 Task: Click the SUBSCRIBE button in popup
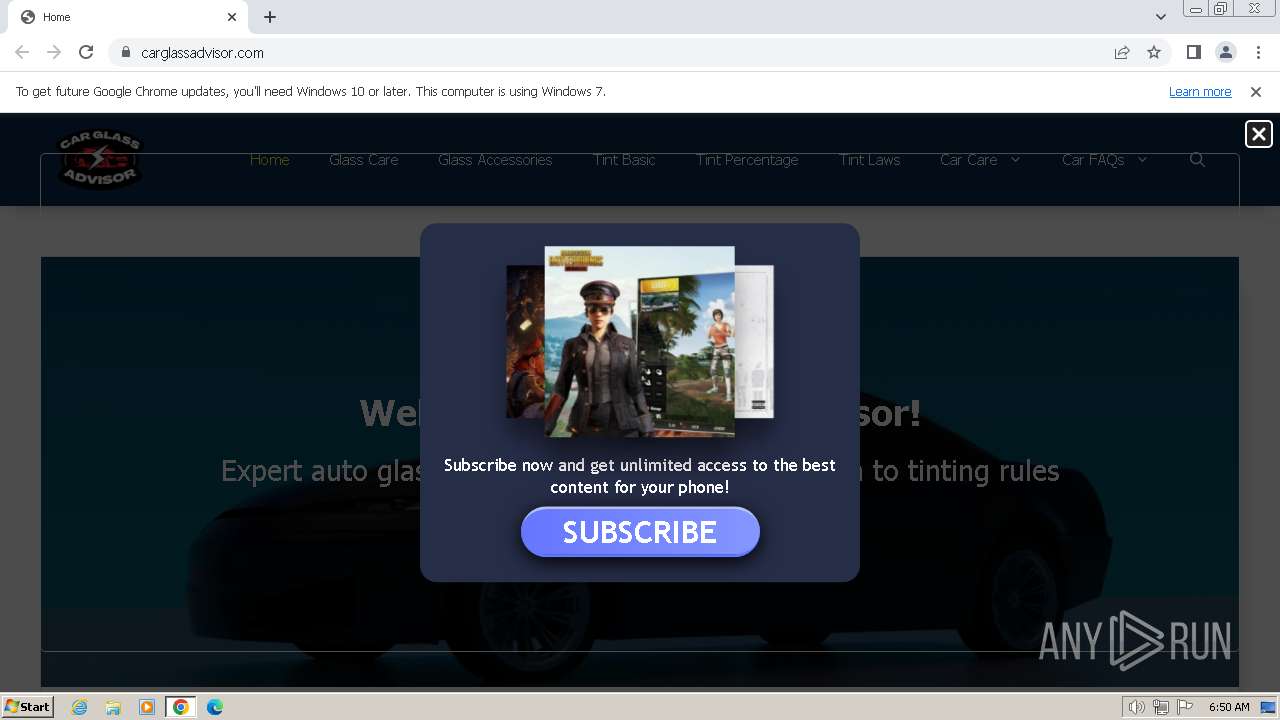click(x=640, y=532)
